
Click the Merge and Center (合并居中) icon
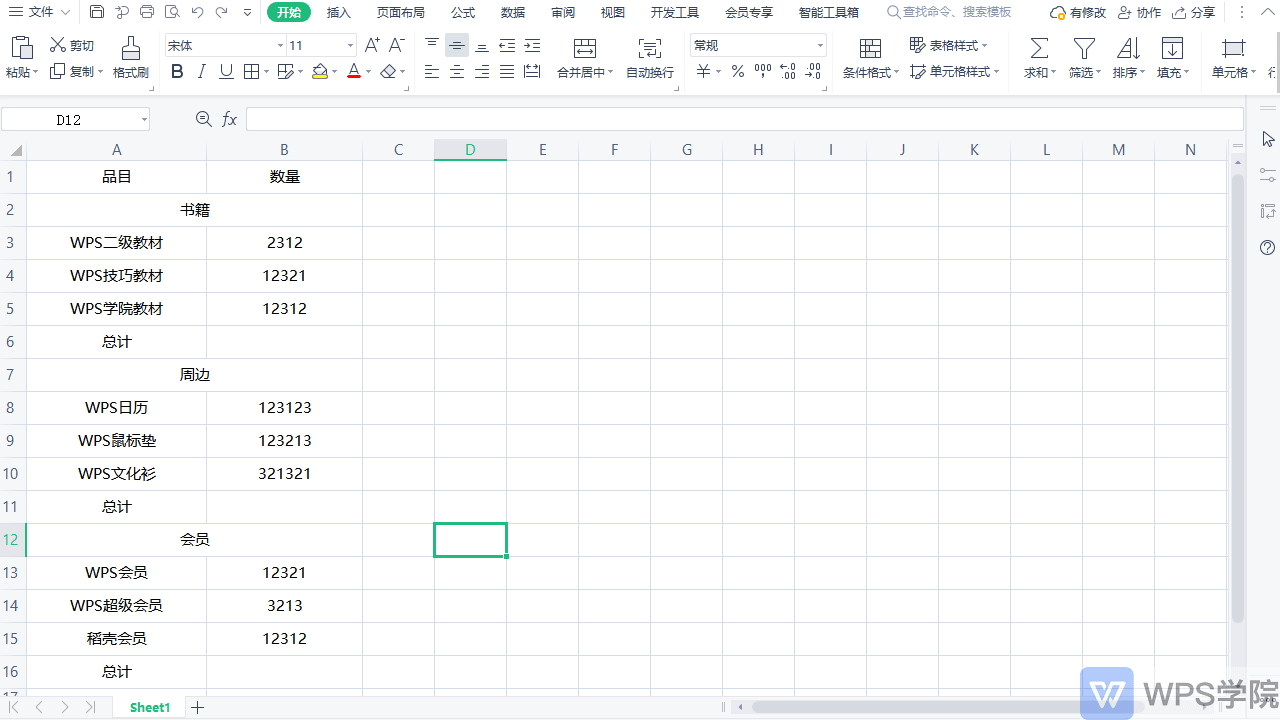(x=585, y=49)
